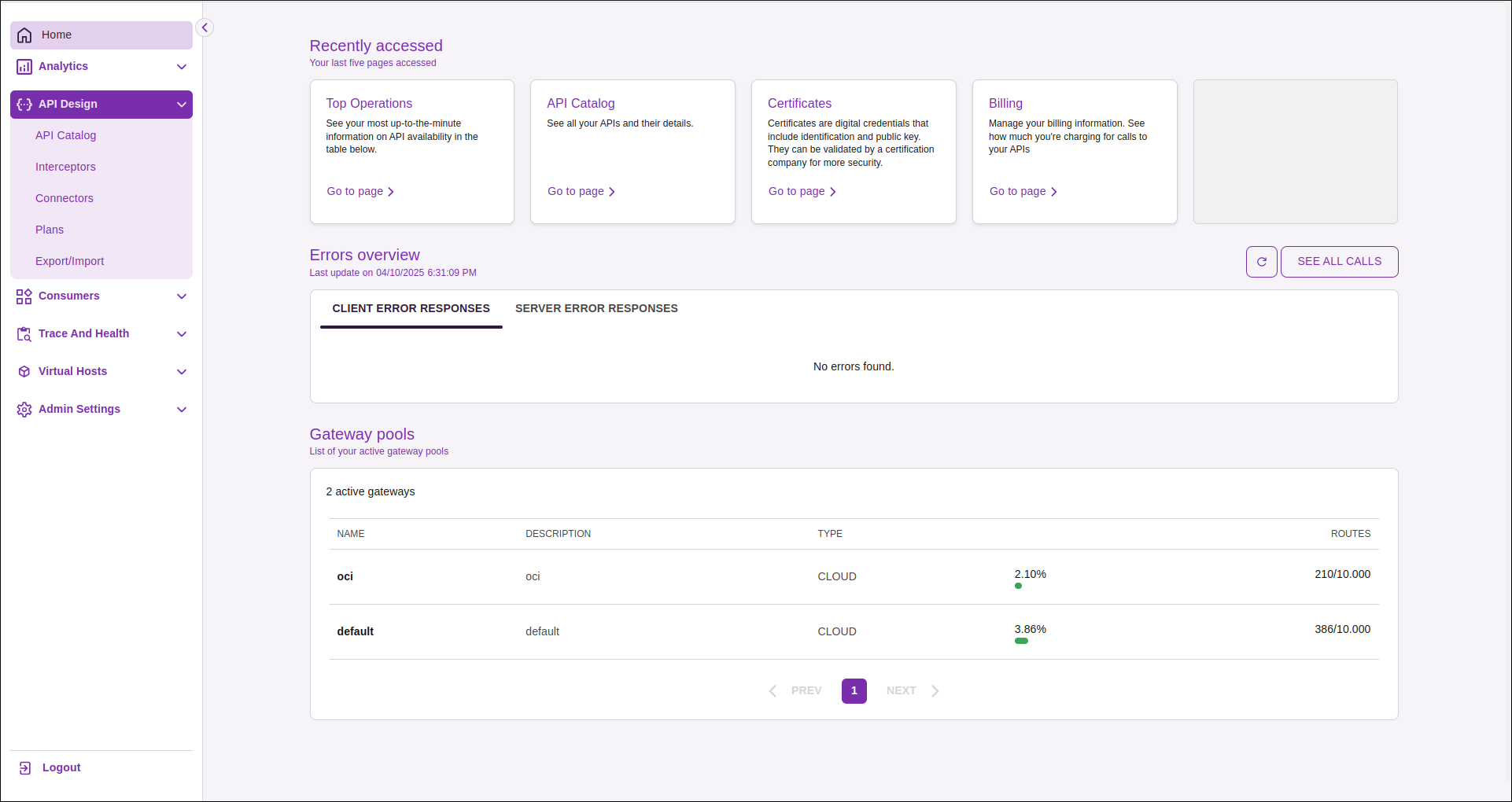Collapse the sidebar using the arrow icon
This screenshot has height=802, width=1512.
[204, 28]
